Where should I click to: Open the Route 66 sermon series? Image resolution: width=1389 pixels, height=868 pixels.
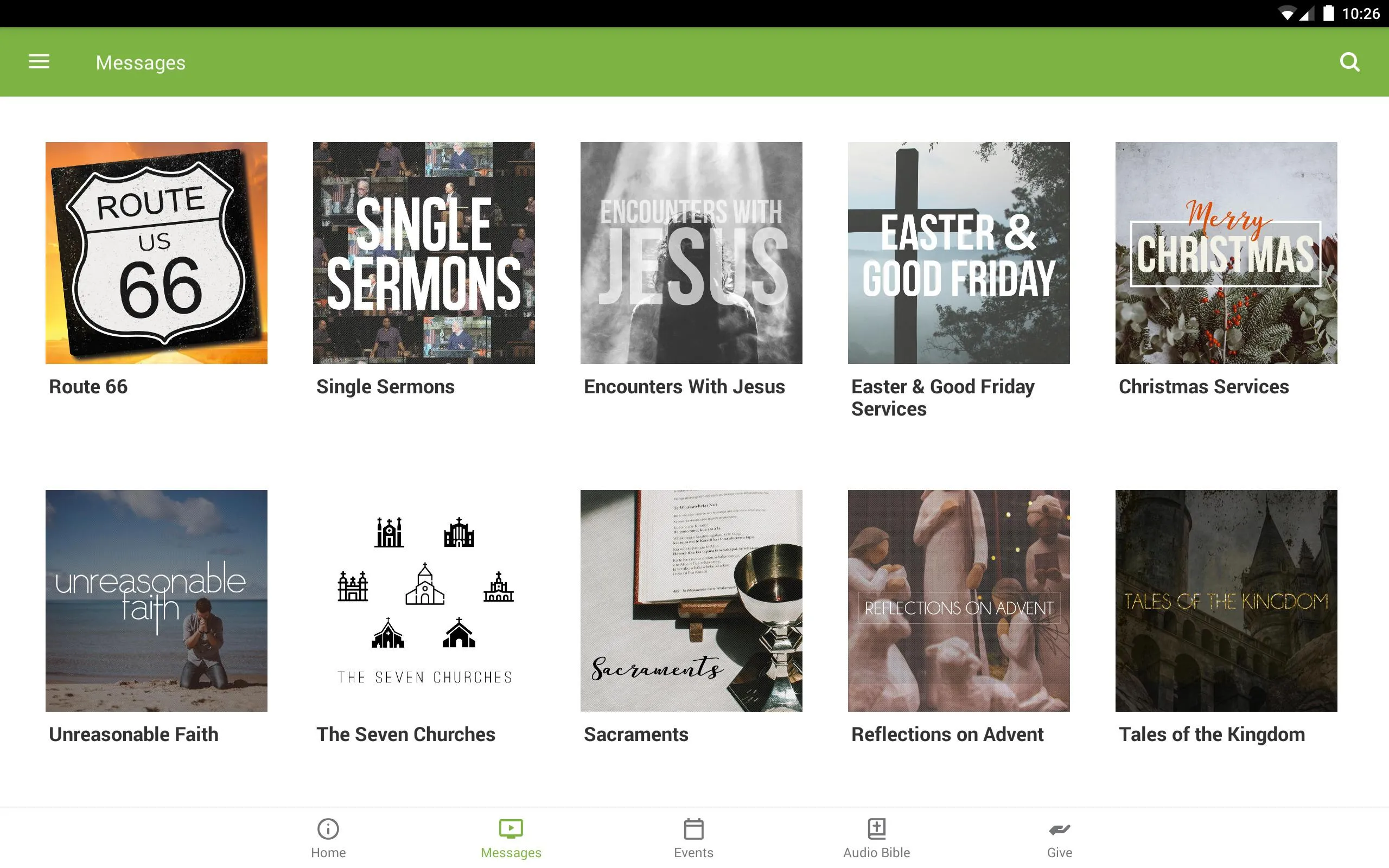tap(157, 253)
